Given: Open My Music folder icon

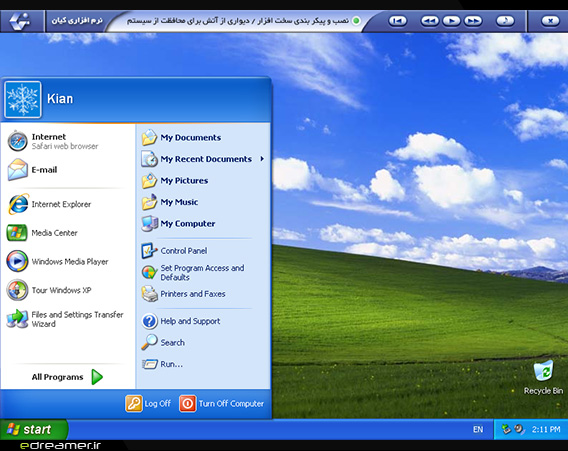Looking at the screenshot, I should coord(149,202).
